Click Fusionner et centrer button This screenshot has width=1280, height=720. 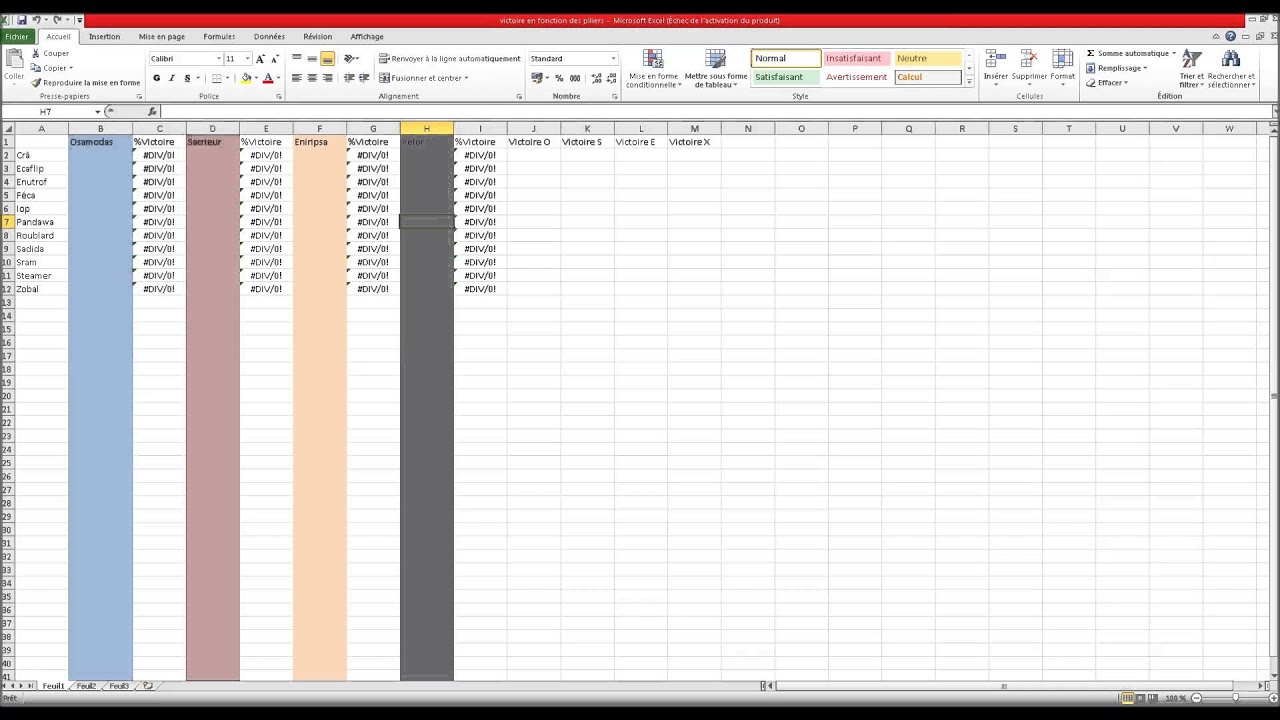point(423,78)
